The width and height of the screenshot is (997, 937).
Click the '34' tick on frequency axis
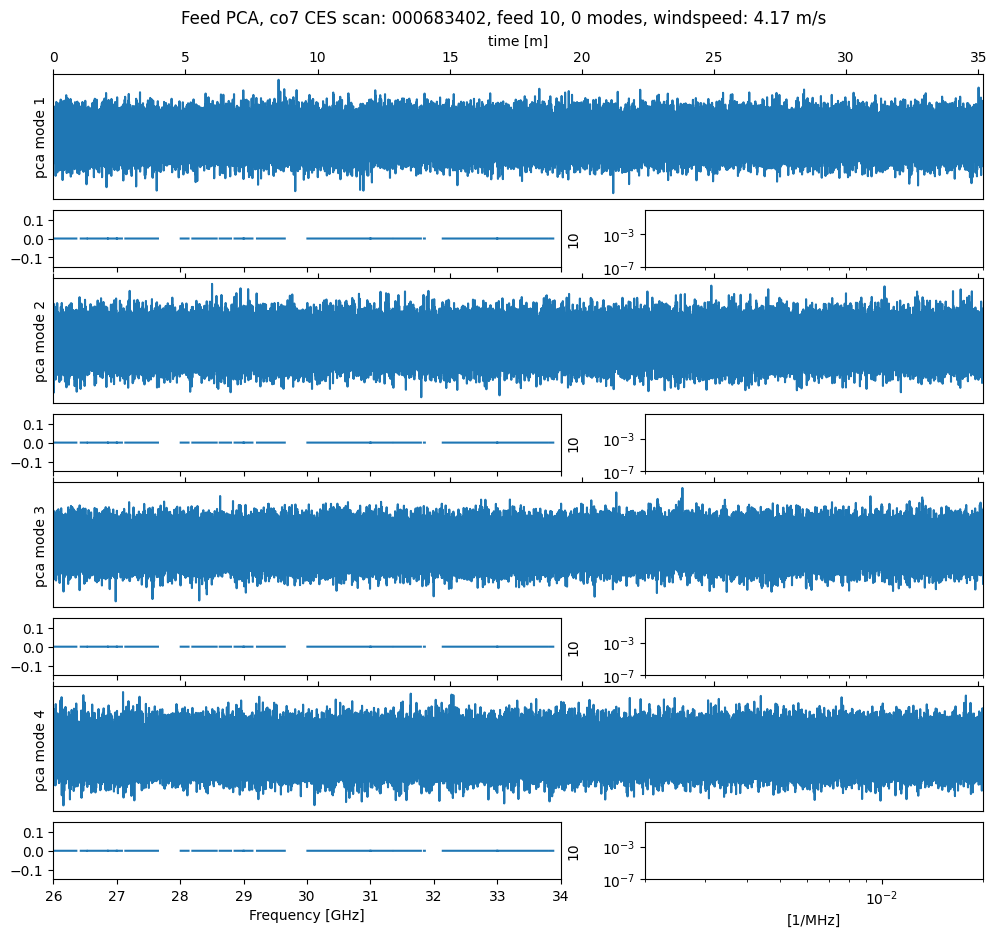[x=561, y=896]
